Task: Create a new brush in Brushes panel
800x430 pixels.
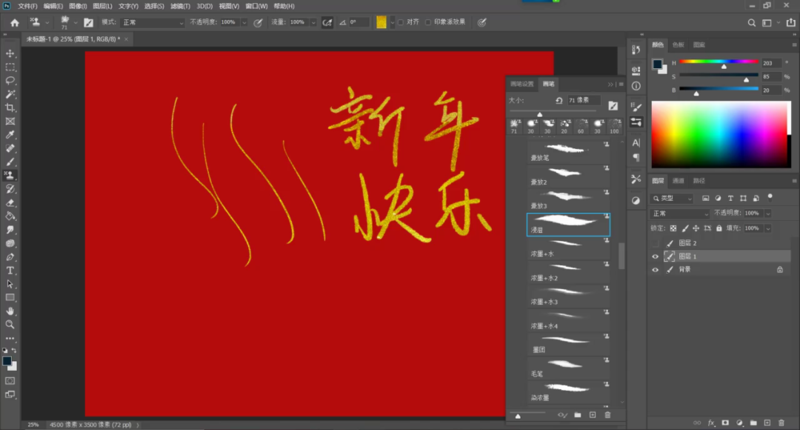Action: [x=592, y=415]
